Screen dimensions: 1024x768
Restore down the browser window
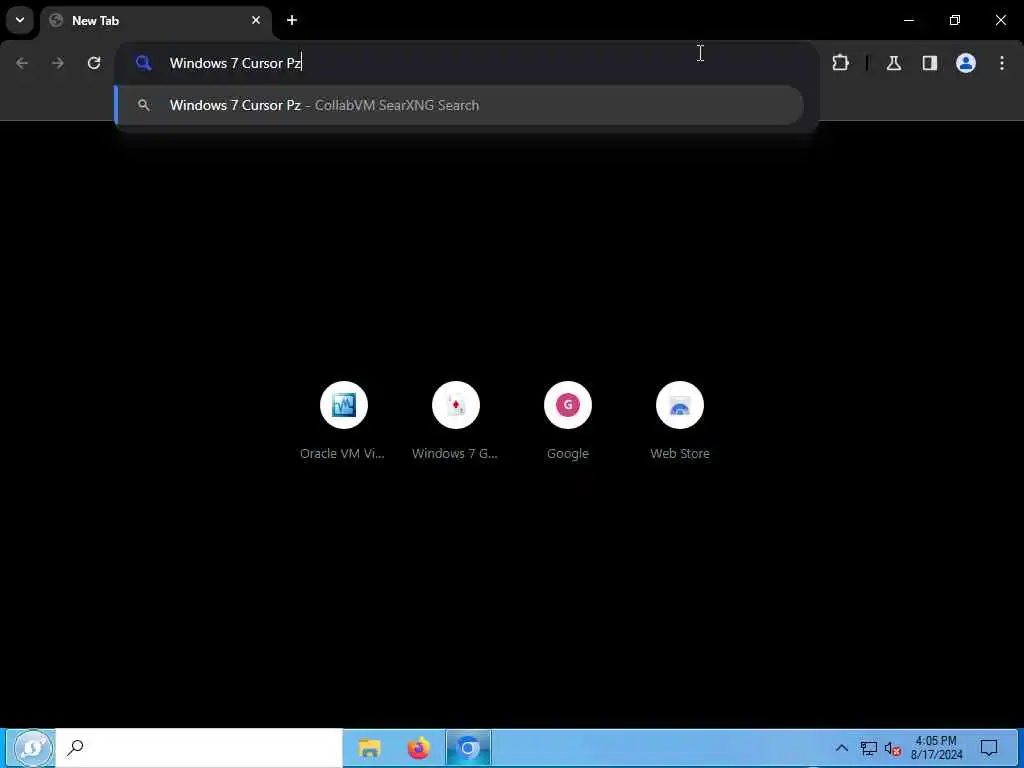[955, 20]
